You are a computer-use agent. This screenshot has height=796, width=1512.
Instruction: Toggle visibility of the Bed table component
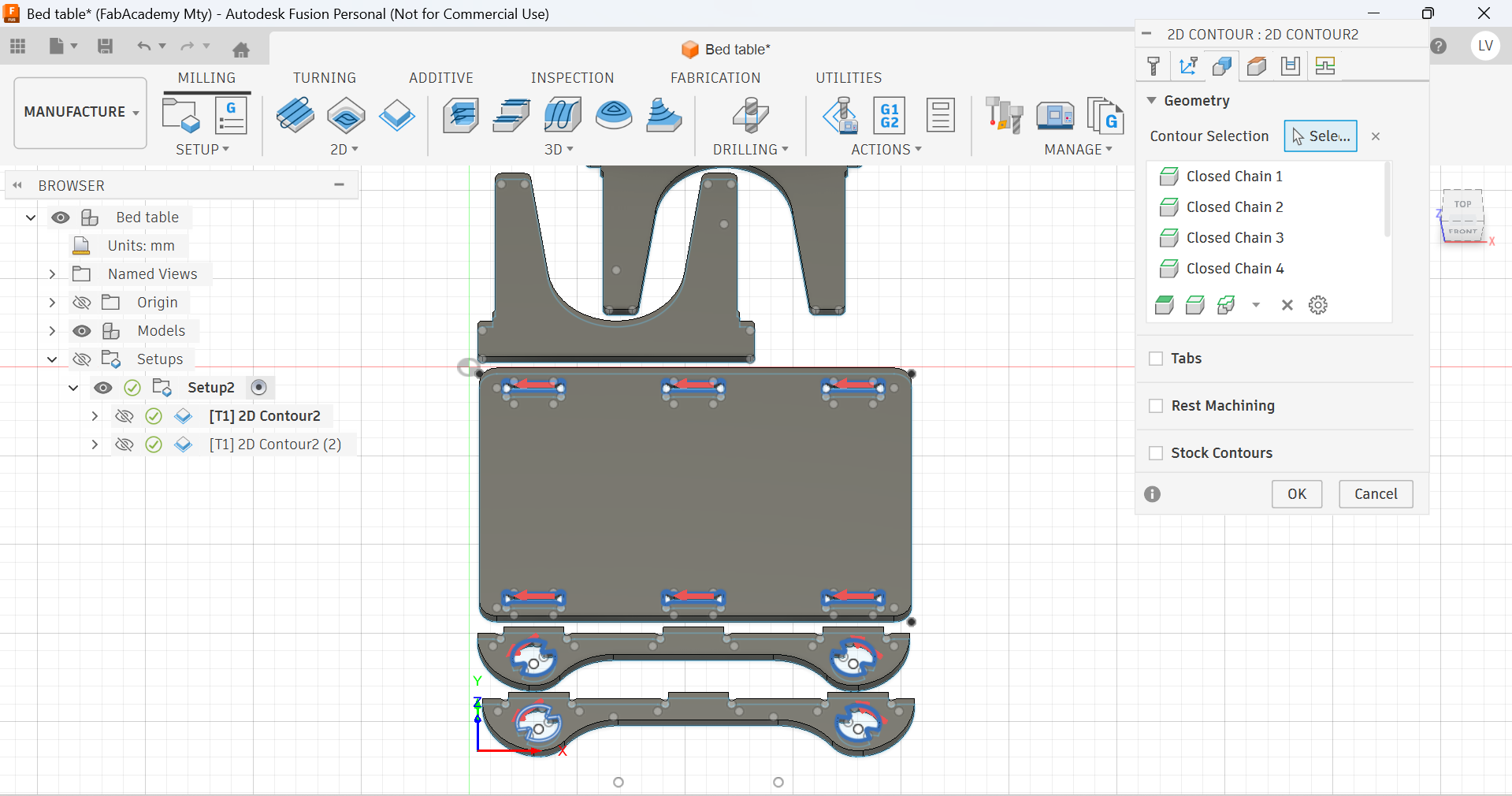(61, 218)
